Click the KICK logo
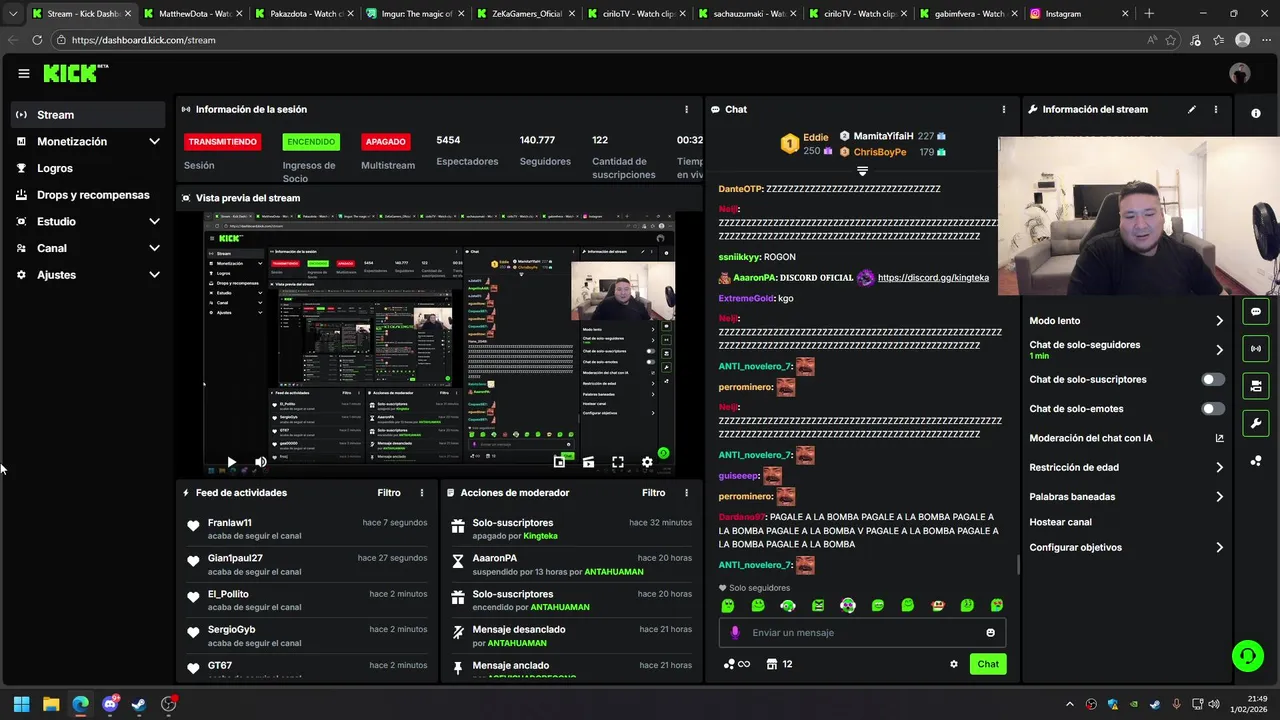Image resolution: width=1280 pixels, height=720 pixels. [x=75, y=73]
